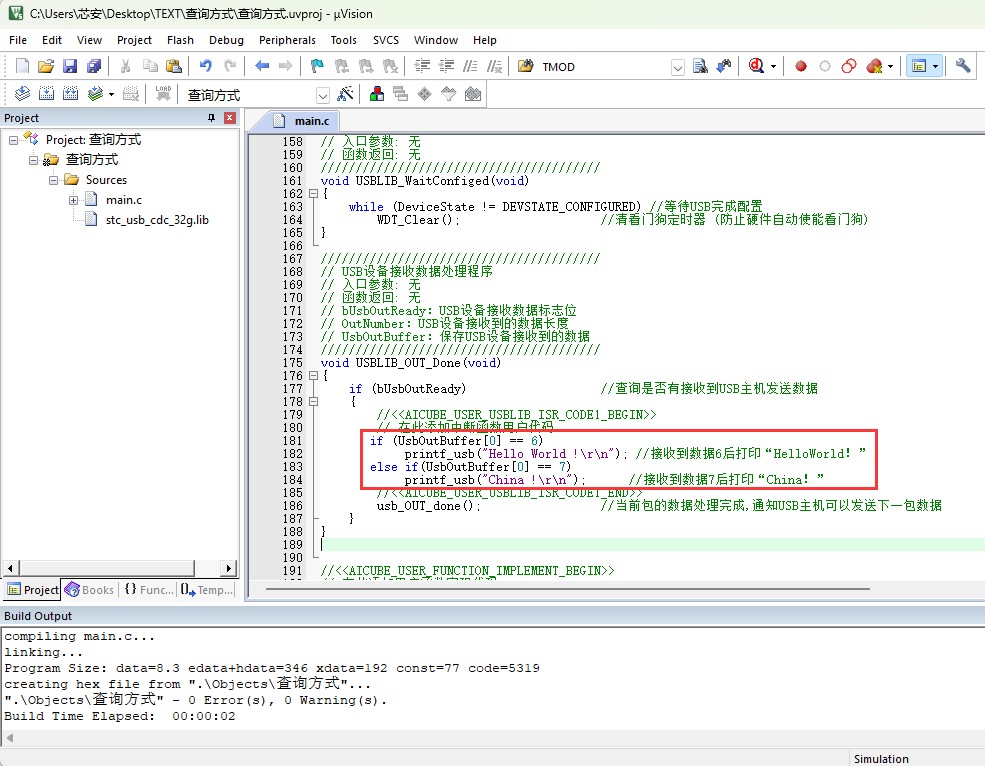
Task: Open the Peripherals menu
Action: pos(287,40)
